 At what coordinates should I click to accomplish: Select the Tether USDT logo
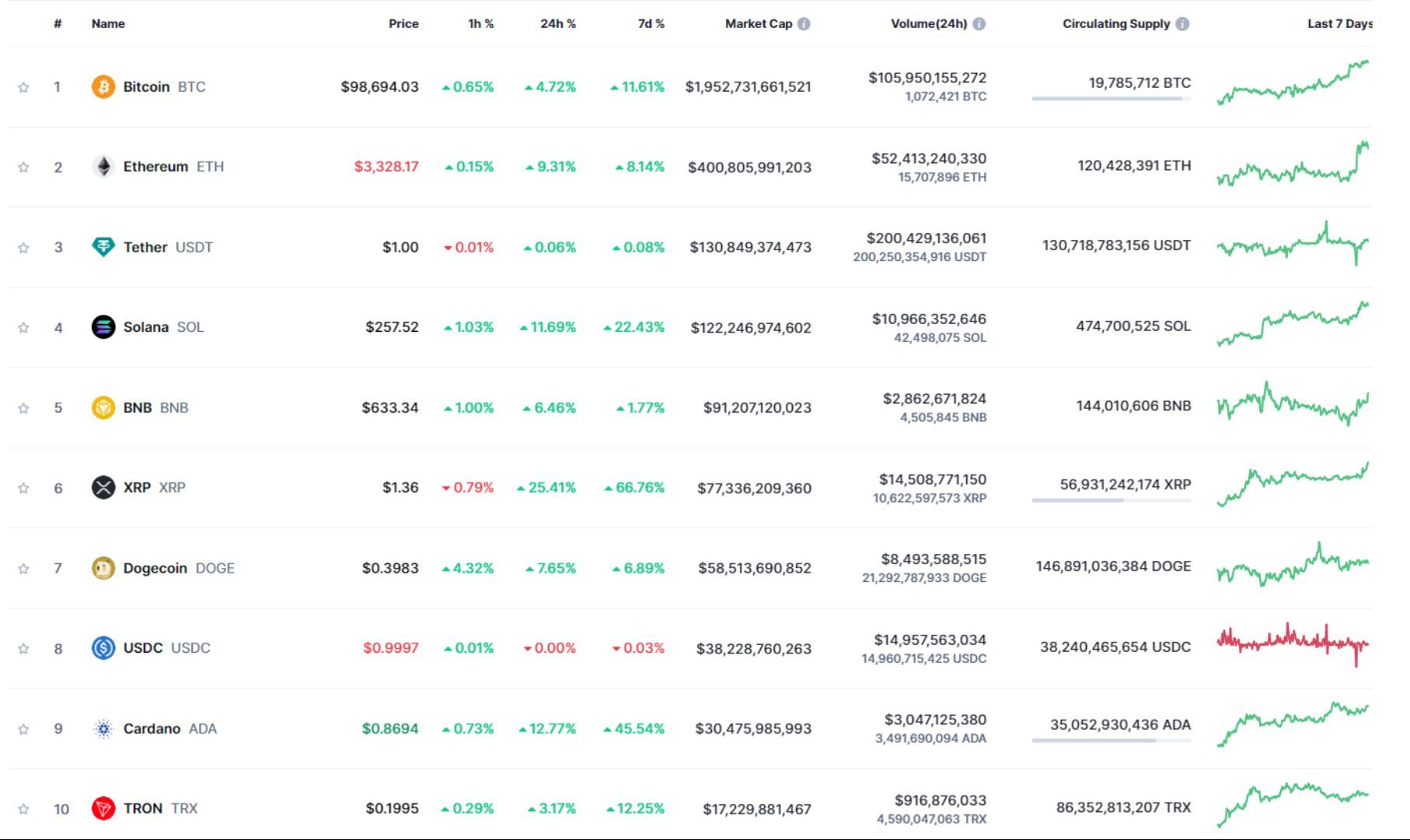(102, 246)
